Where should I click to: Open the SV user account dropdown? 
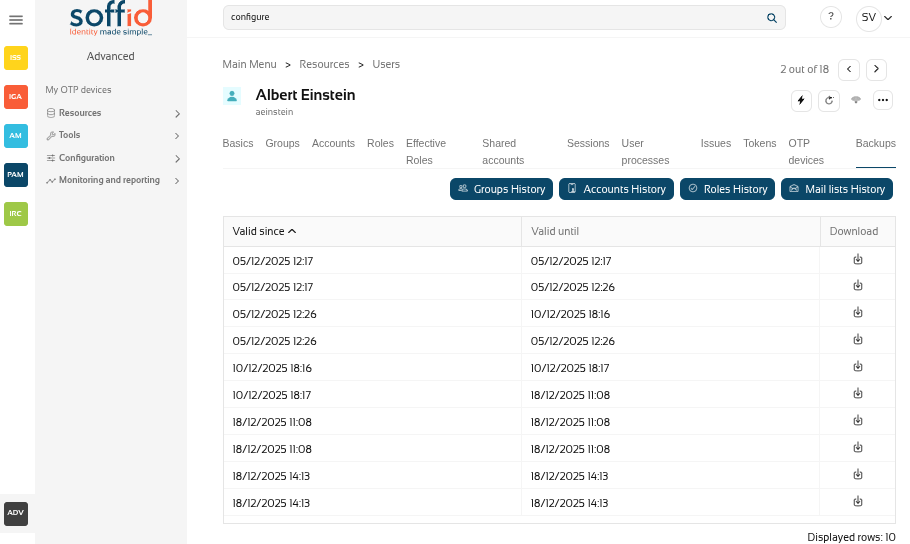(x=875, y=17)
